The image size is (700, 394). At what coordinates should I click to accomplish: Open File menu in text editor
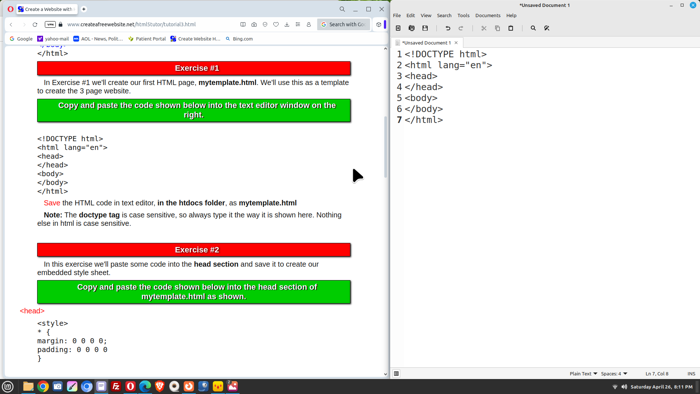[396, 16]
